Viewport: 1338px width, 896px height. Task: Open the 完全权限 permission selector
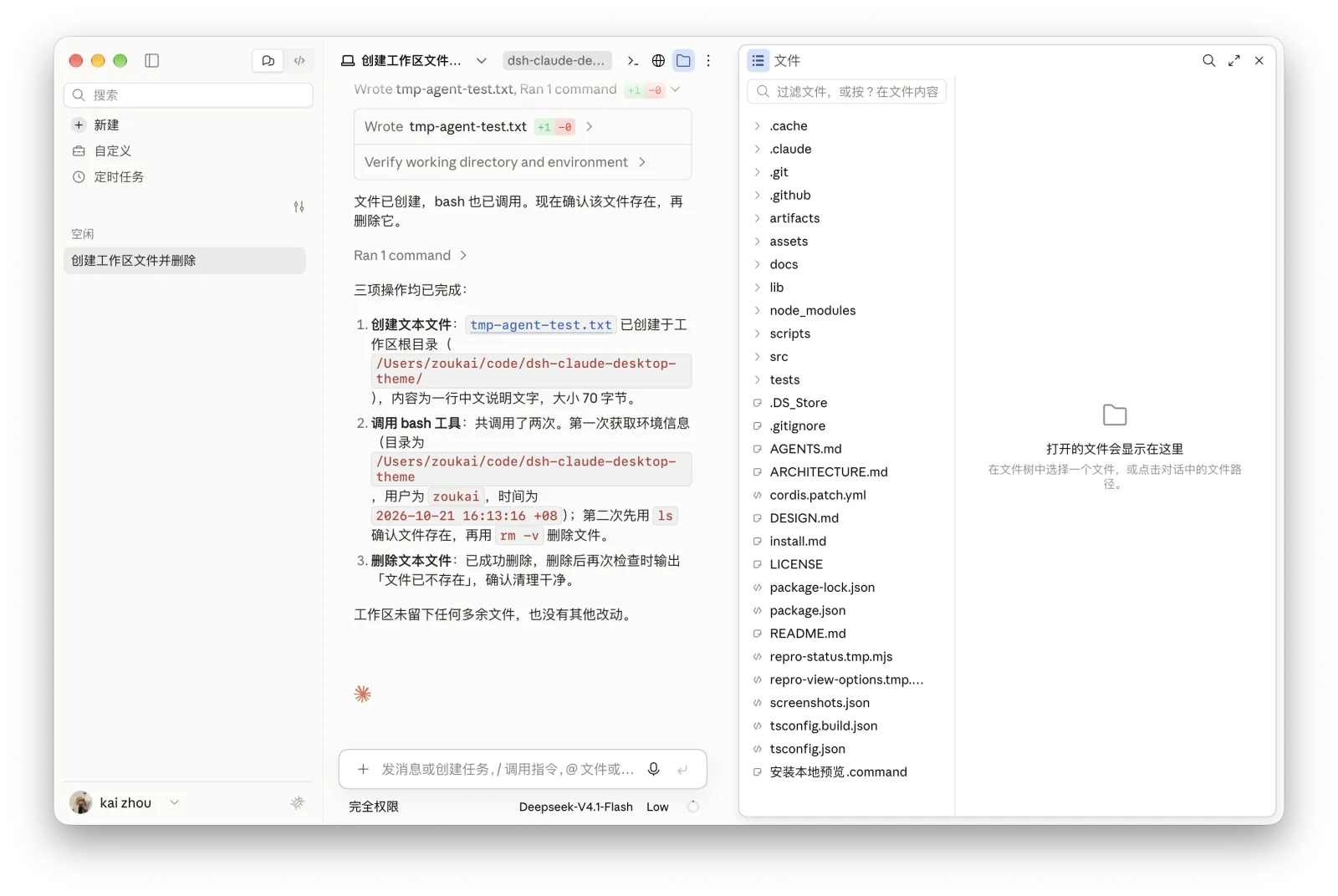tap(374, 807)
